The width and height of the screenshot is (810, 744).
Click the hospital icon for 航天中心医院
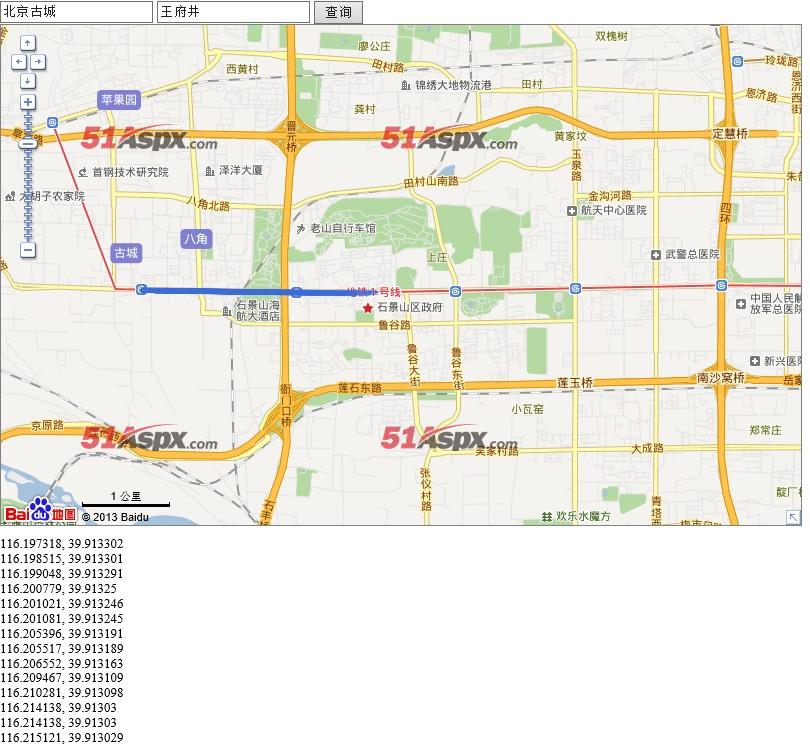click(x=572, y=211)
